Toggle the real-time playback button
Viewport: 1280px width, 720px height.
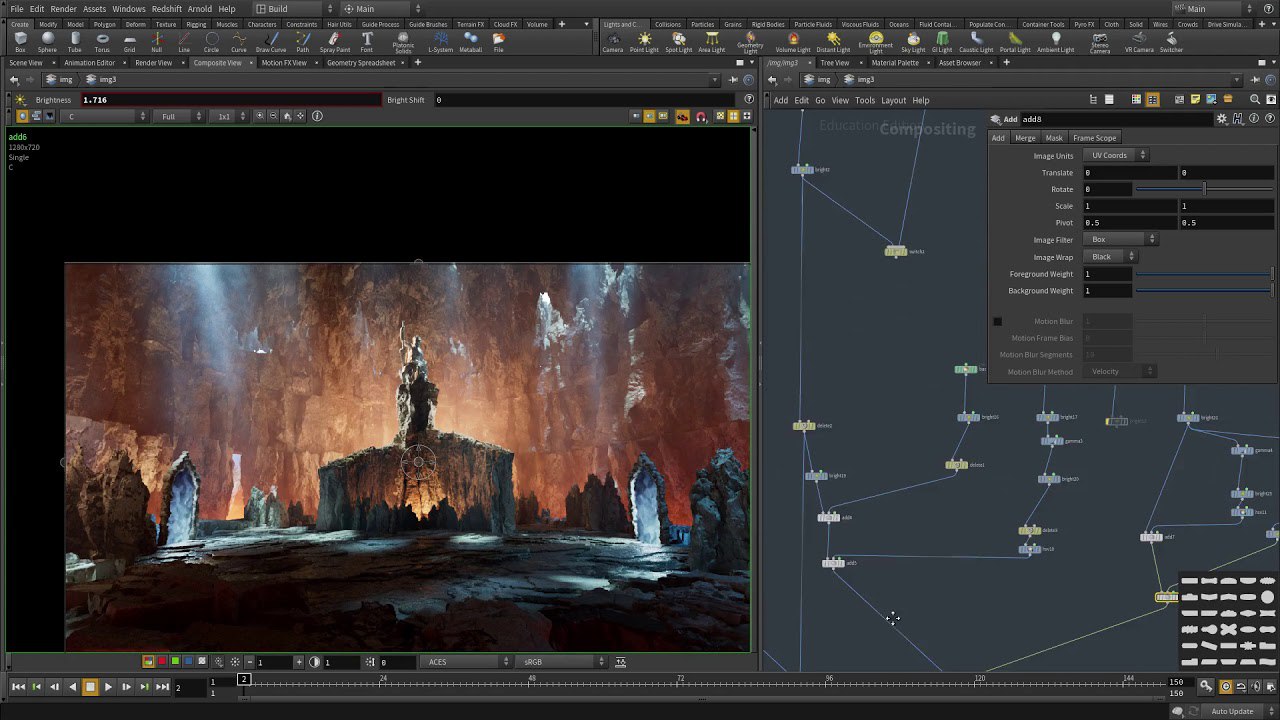click(x=1226, y=686)
